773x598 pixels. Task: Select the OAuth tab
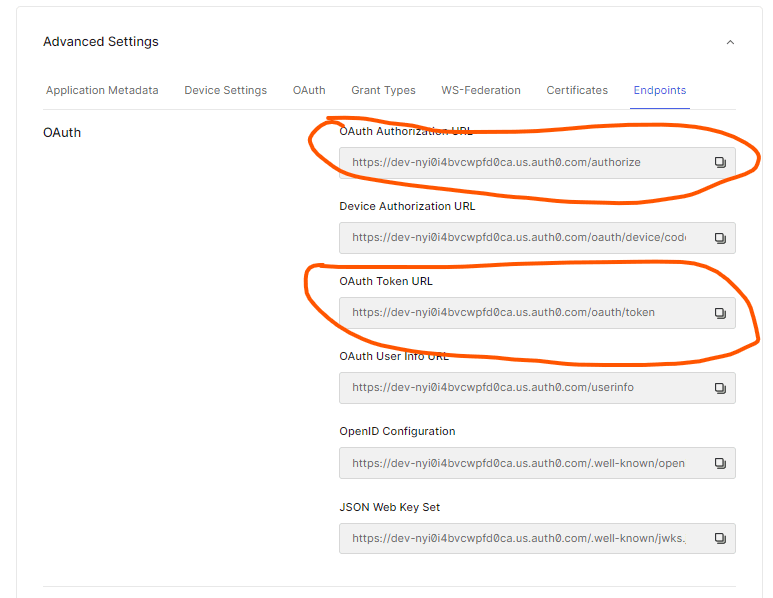pos(309,90)
